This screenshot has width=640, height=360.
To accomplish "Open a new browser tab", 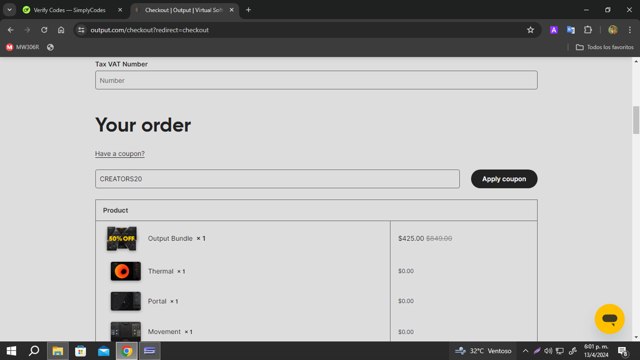I will coord(248,10).
